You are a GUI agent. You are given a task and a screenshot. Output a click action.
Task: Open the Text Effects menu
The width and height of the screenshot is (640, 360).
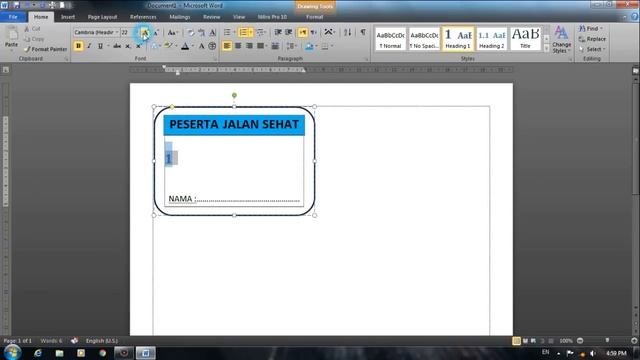(155, 46)
